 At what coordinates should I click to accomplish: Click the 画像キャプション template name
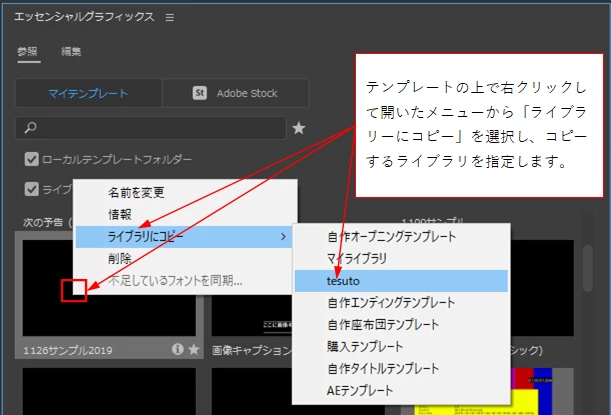coord(252,350)
